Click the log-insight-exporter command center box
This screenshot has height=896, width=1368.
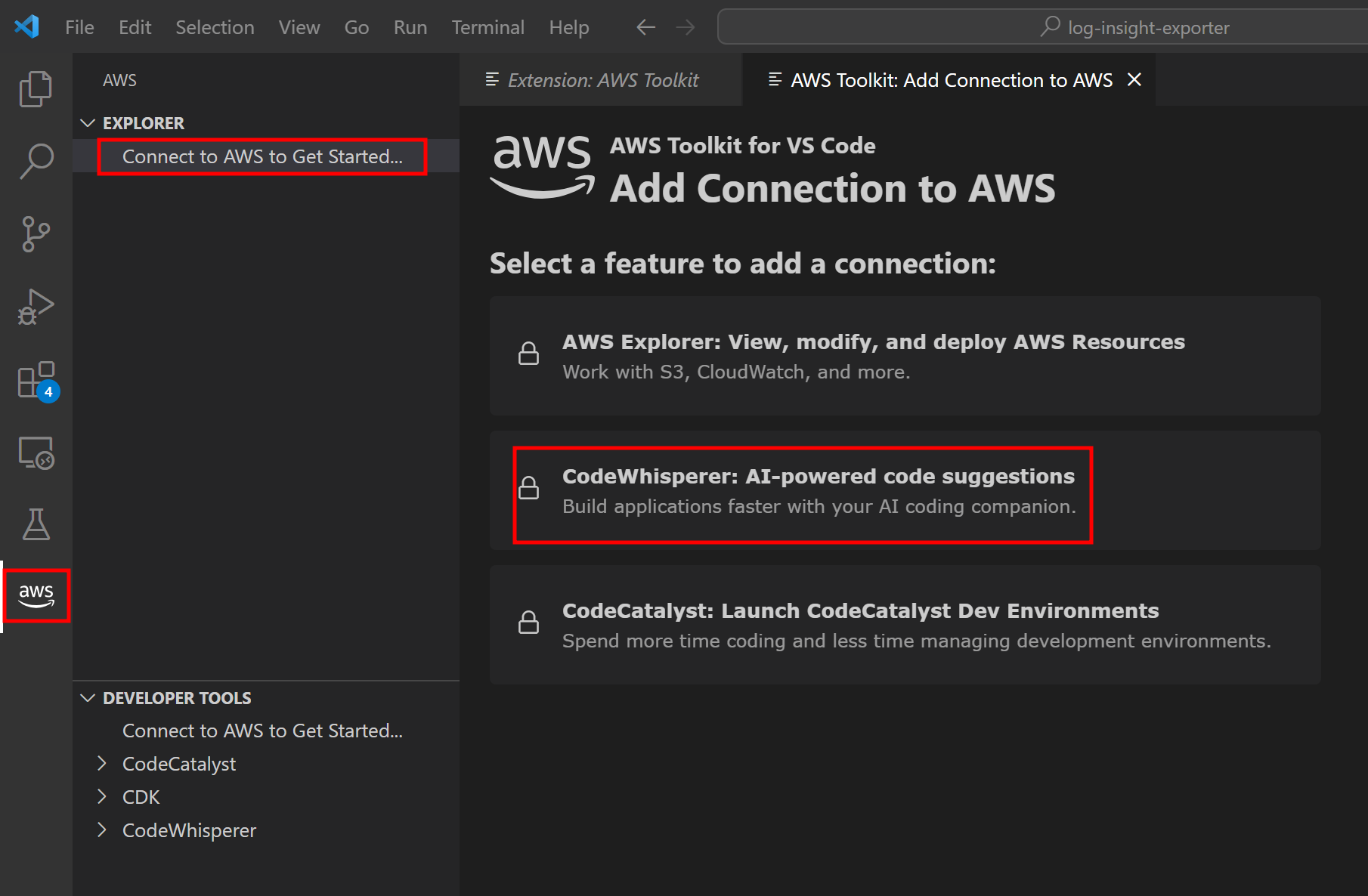1042,27
